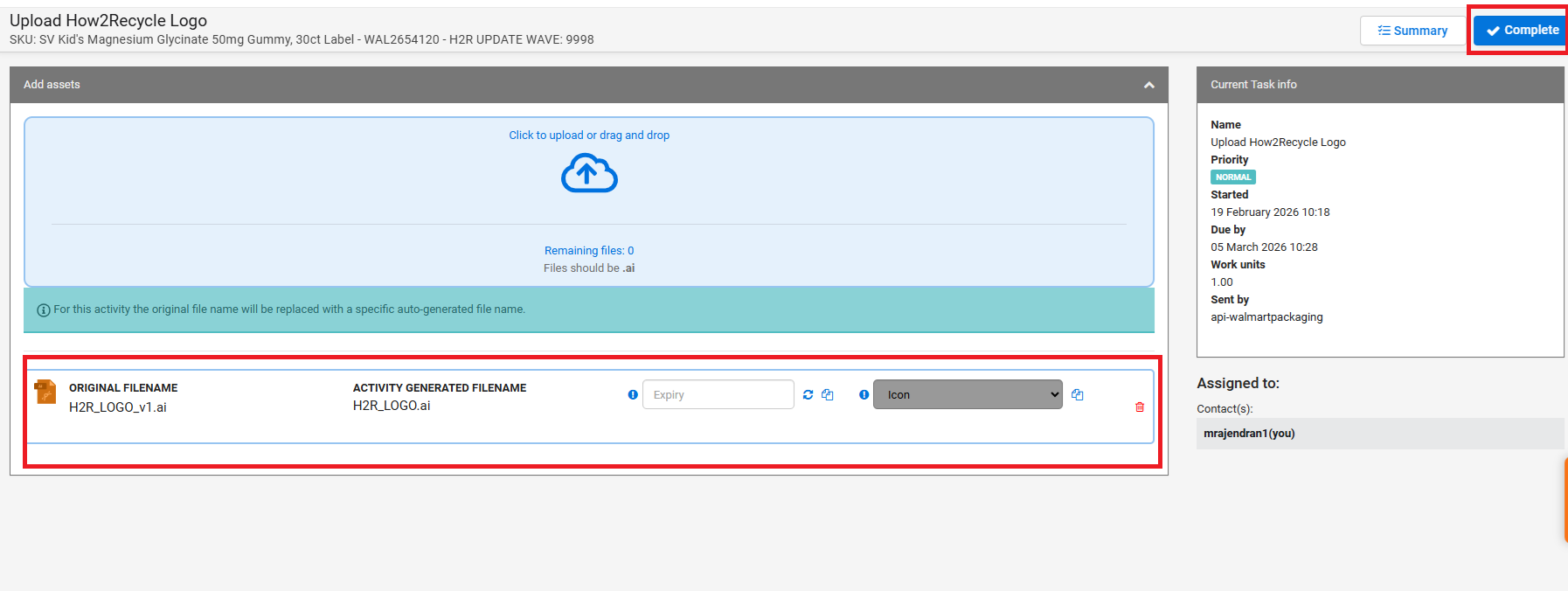Open the Icon asset type dropdown
This screenshot has height=591, width=1568.
968,395
